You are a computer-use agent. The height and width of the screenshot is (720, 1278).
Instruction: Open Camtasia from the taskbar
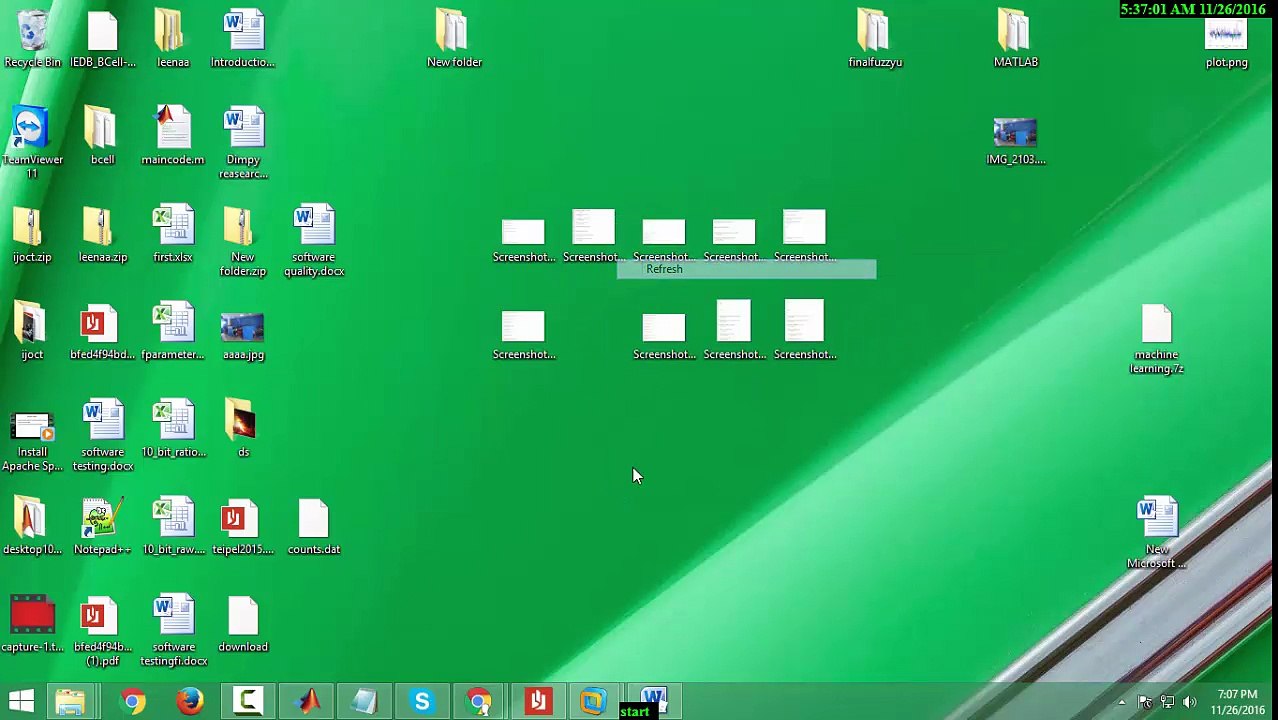click(x=248, y=701)
